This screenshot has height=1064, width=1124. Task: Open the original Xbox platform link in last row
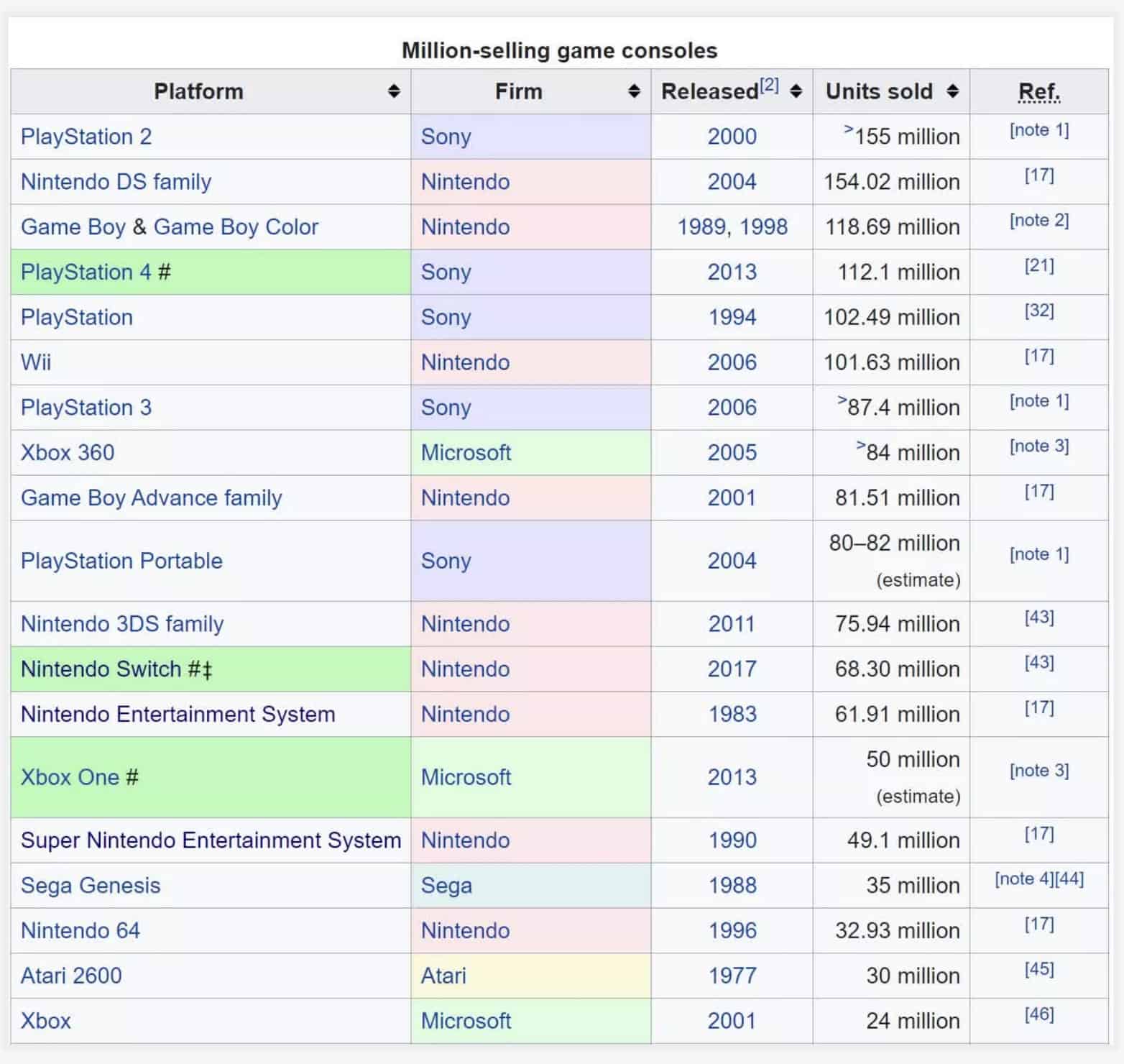[46, 1021]
